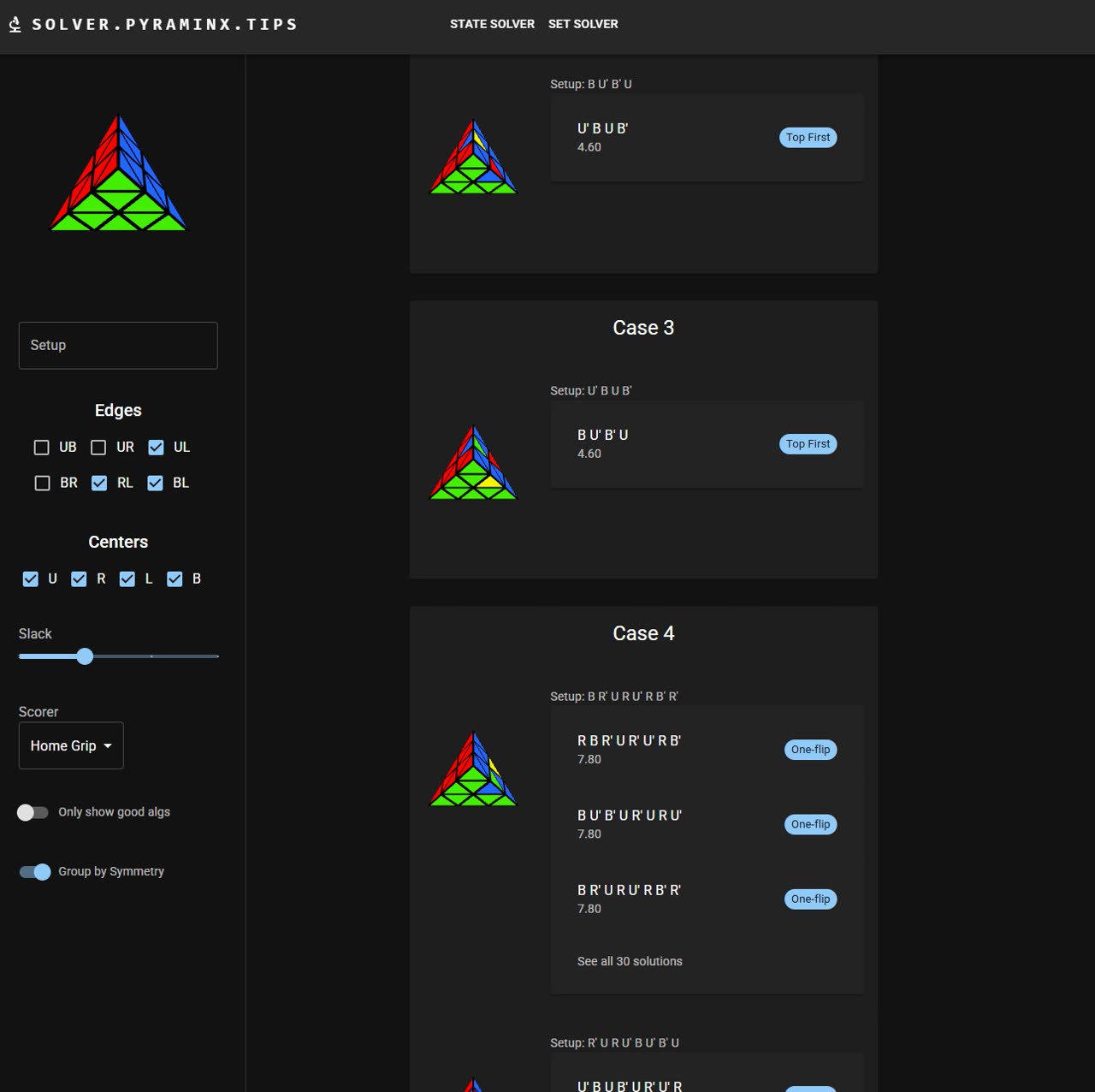Disable the B center checkbox

(x=175, y=579)
